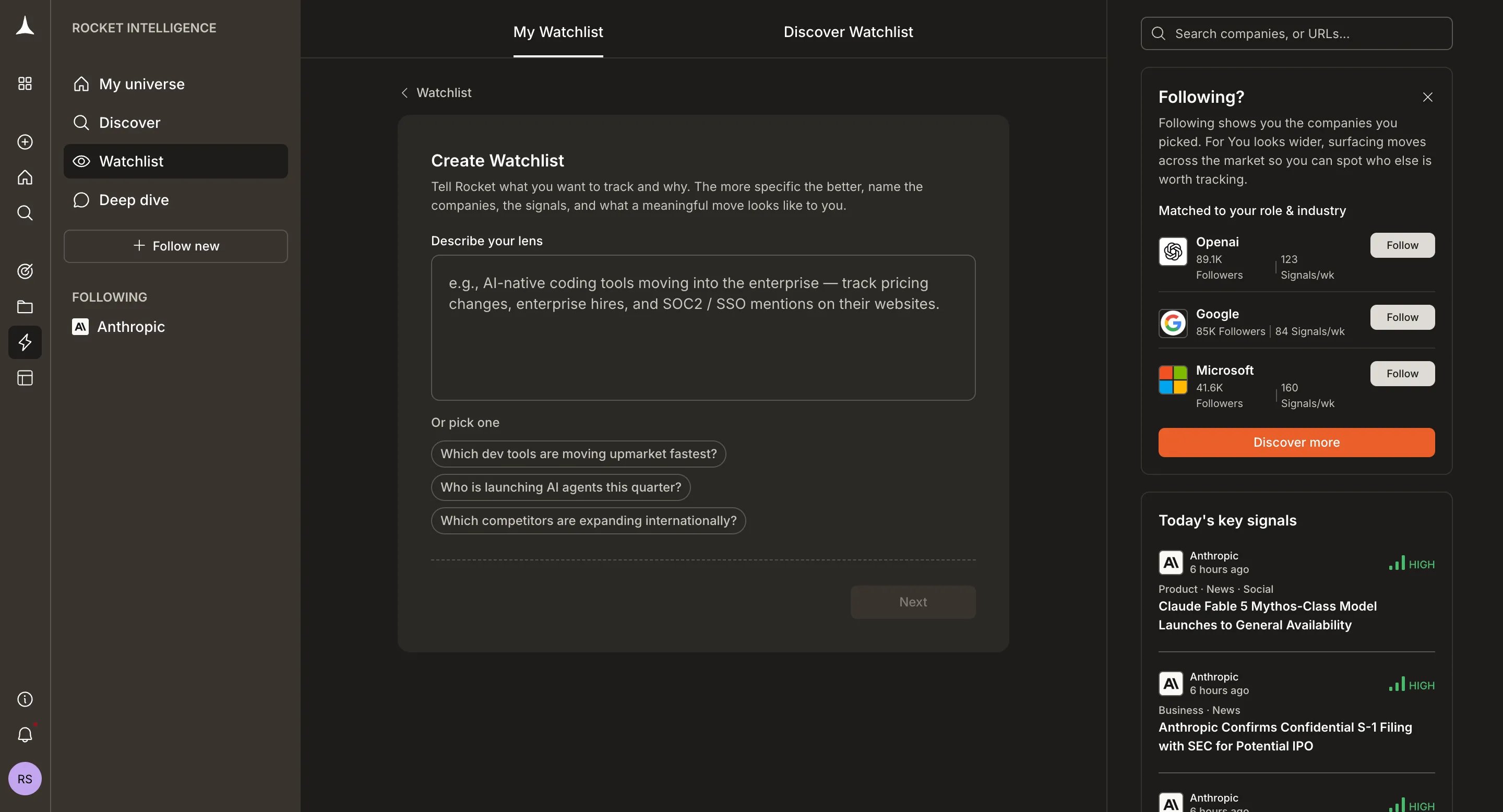Go to My universe

coord(176,84)
